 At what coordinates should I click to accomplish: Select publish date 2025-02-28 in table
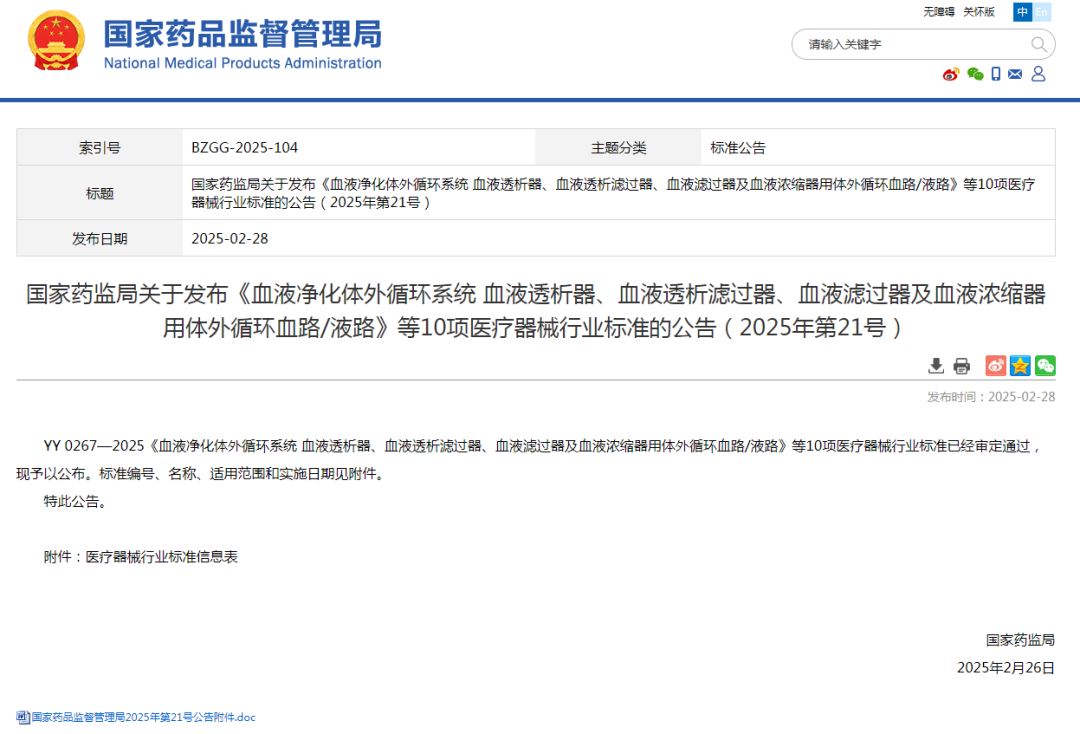point(229,238)
